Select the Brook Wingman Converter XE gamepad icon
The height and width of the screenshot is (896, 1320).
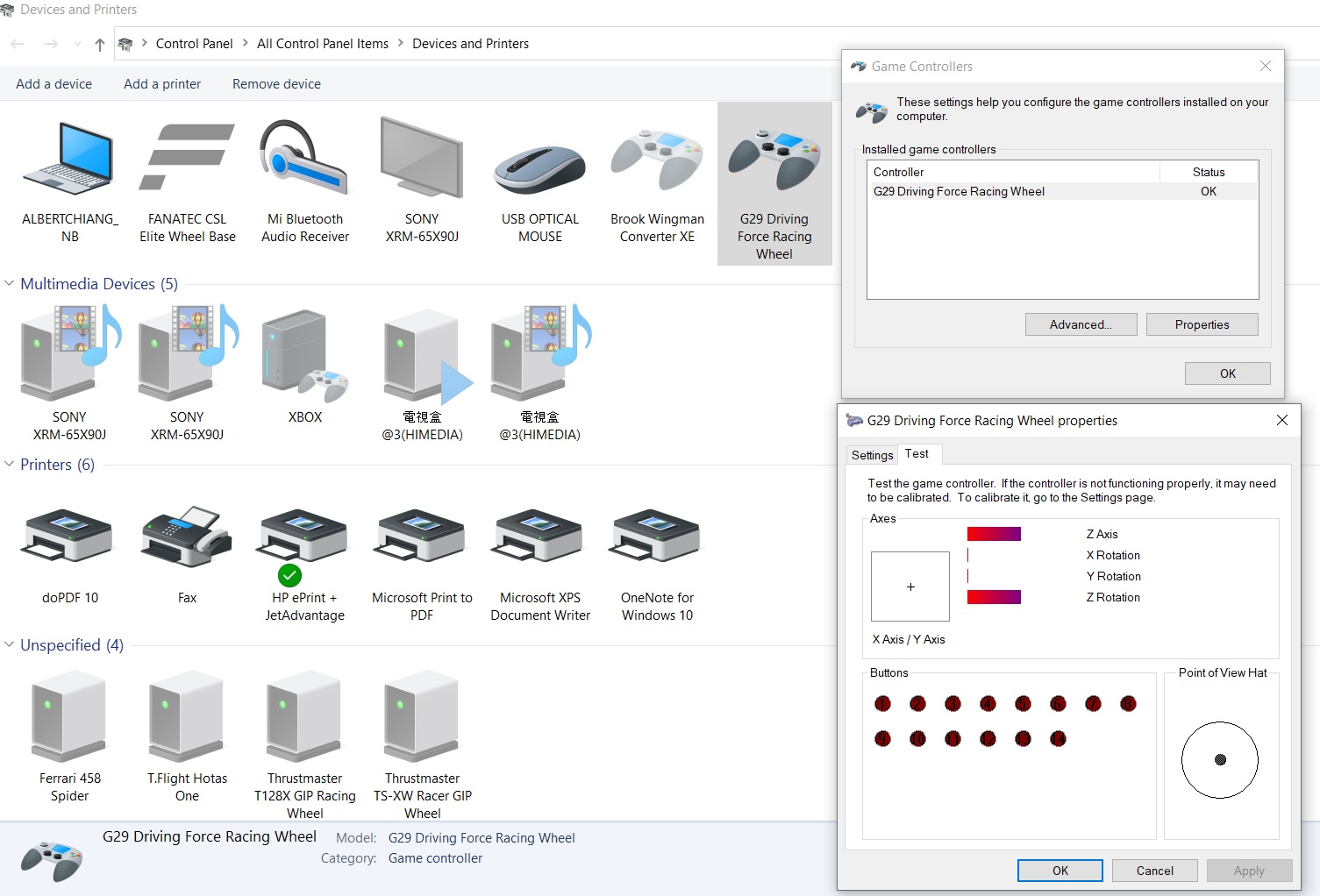(x=657, y=160)
